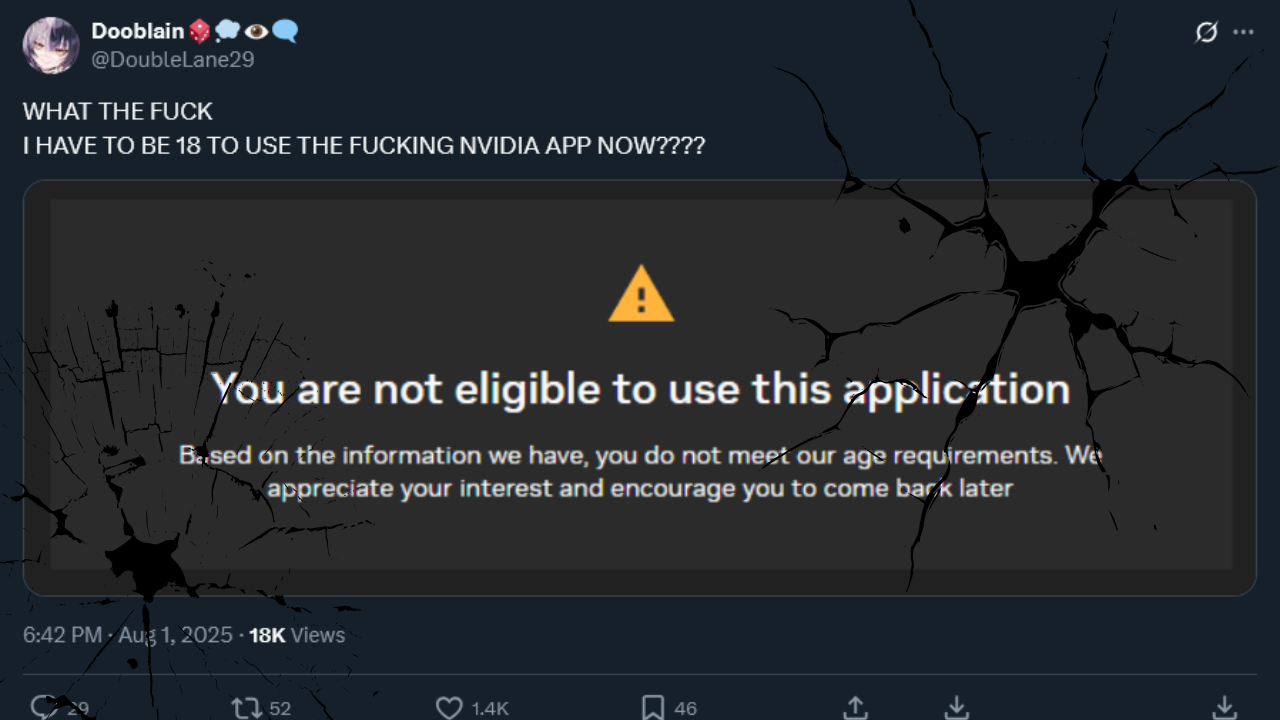The width and height of the screenshot is (1280, 720).
Task: Toggle the bookmark icon showing 46
Action: coord(653,708)
